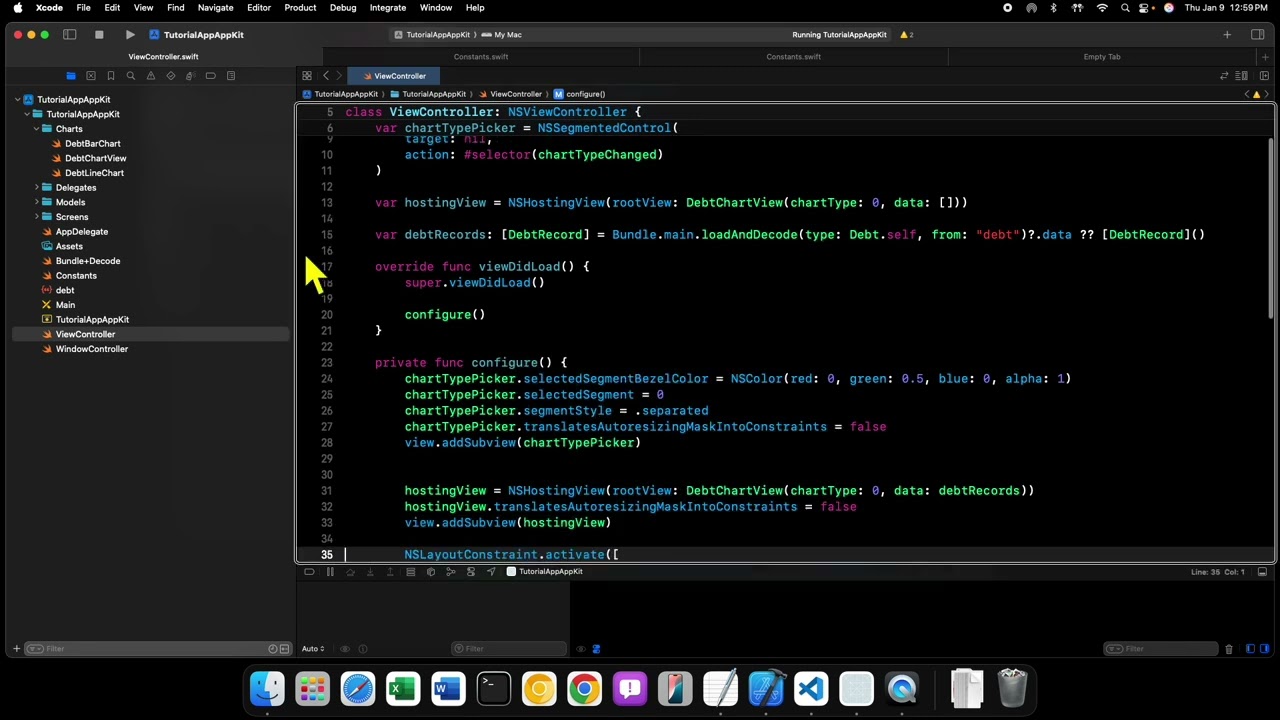Viewport: 1280px width, 720px height.
Task: Run the project with the Play button
Action: tap(130, 35)
